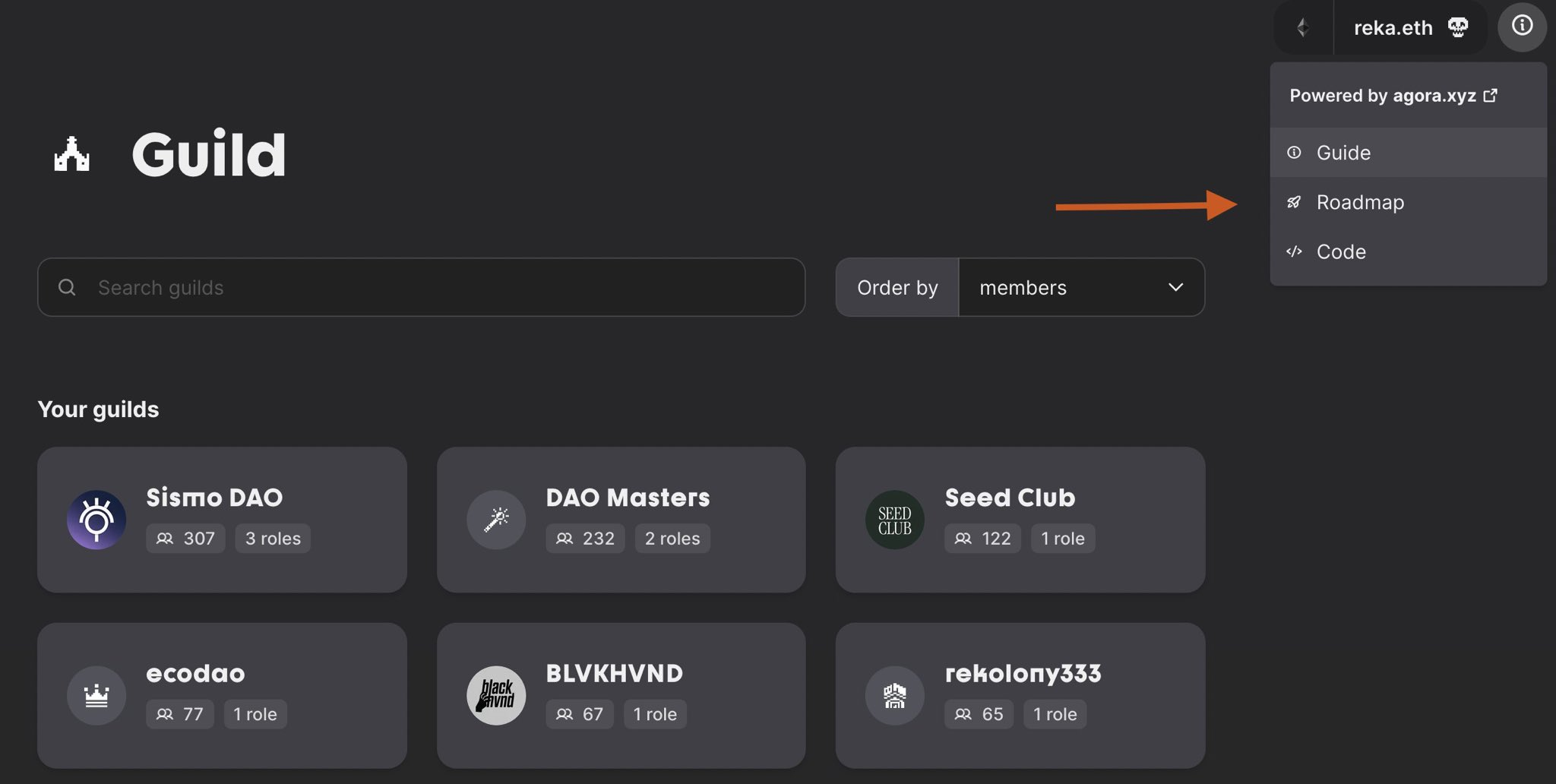1556x784 pixels.
Task: Open the info menu icon button
Action: [1522, 26]
